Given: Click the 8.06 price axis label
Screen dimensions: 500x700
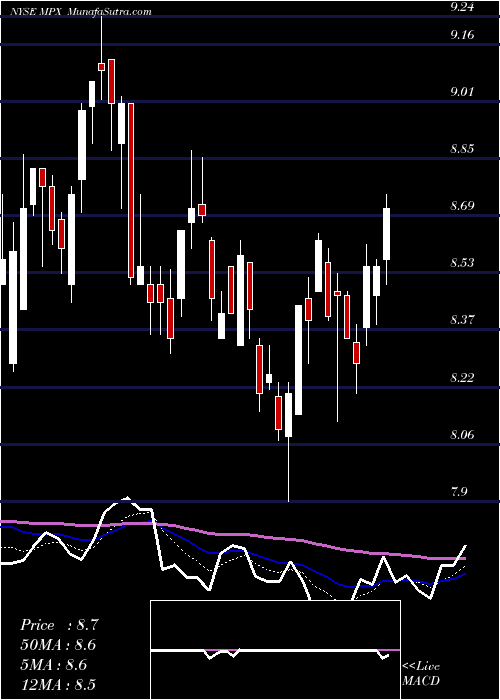Looking at the screenshot, I should (462, 434).
